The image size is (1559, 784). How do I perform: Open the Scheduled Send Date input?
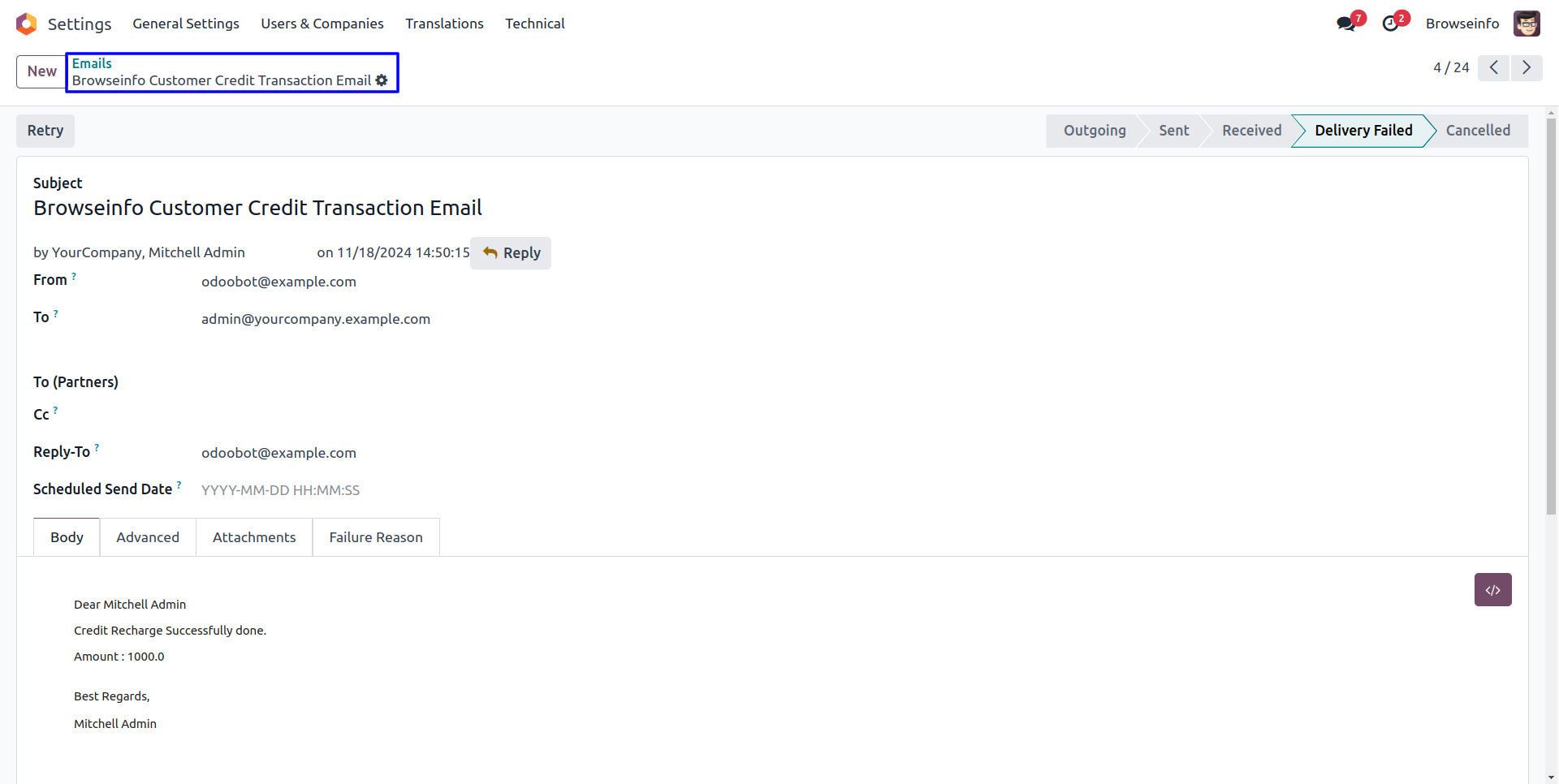coord(281,490)
